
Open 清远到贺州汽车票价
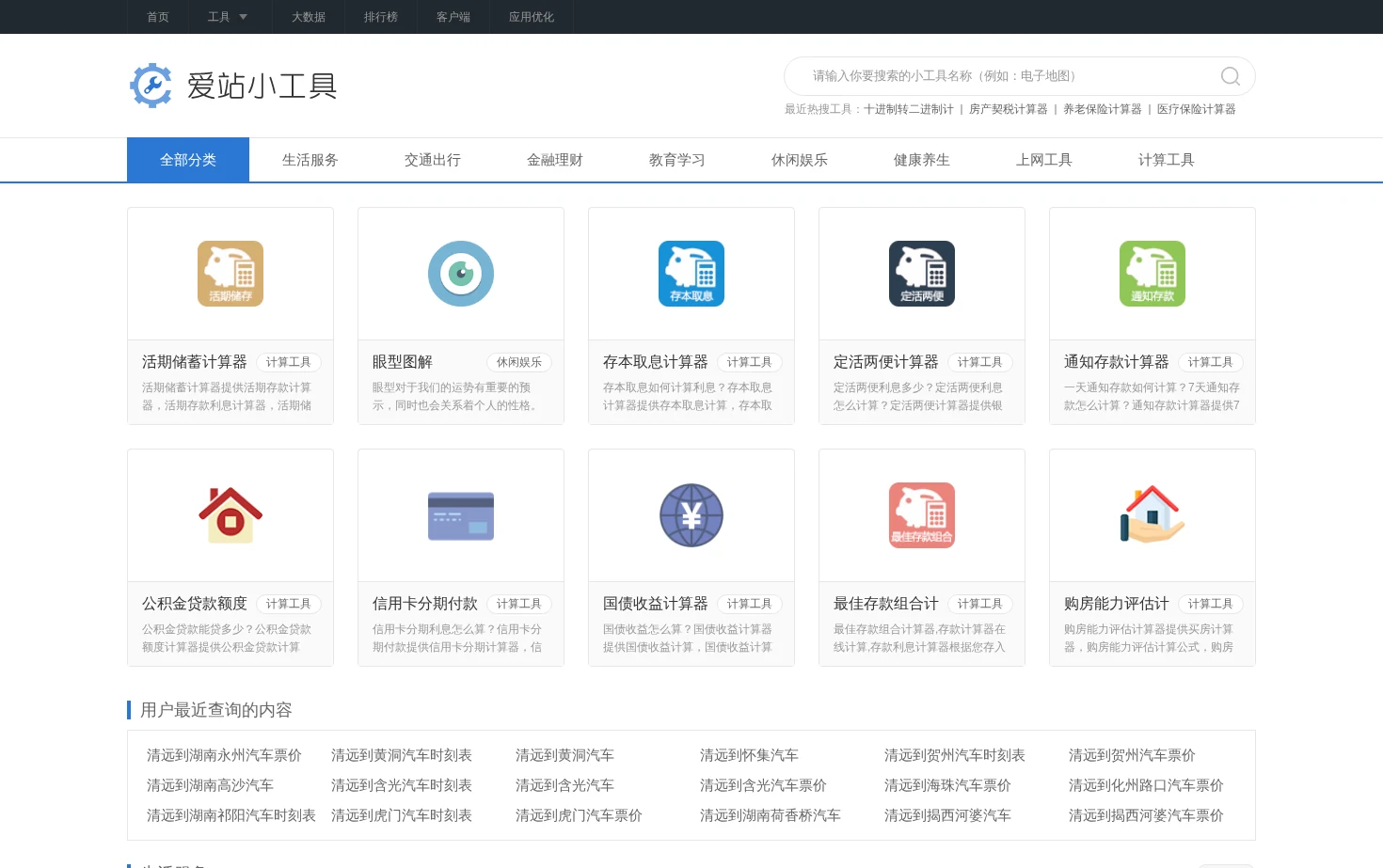click(1132, 755)
